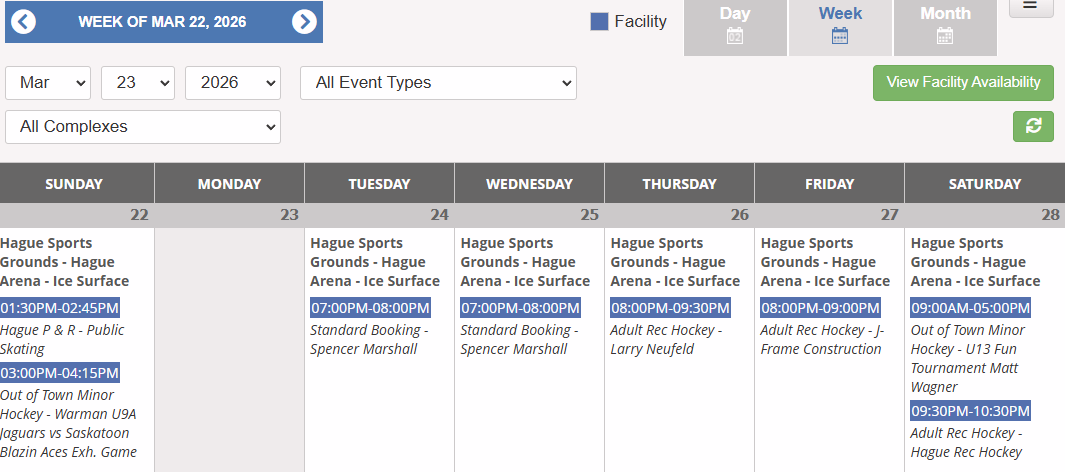Click the Week view calendar icon

(840, 37)
